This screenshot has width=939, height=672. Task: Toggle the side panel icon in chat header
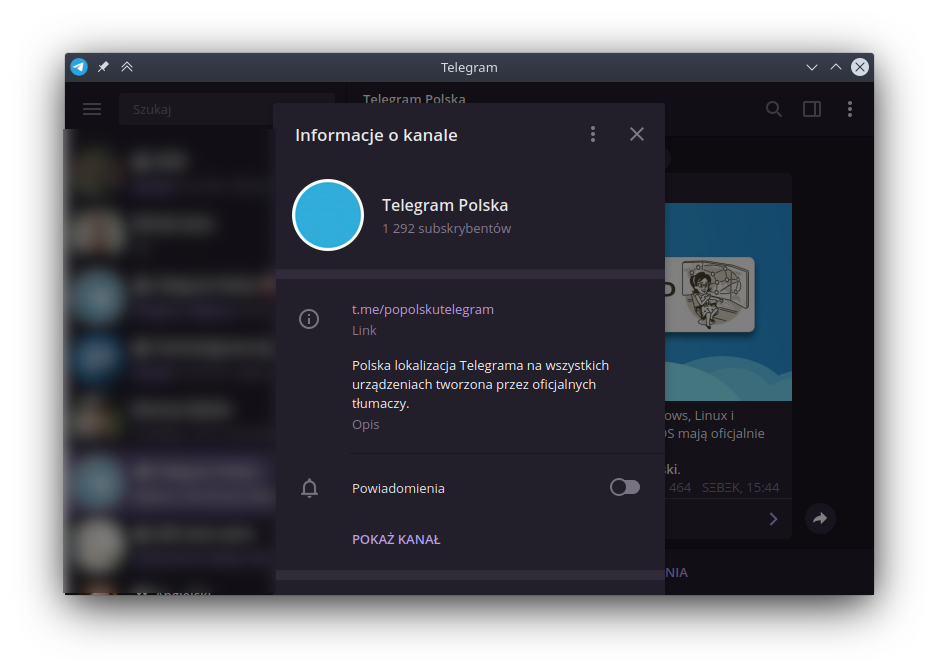coord(812,109)
